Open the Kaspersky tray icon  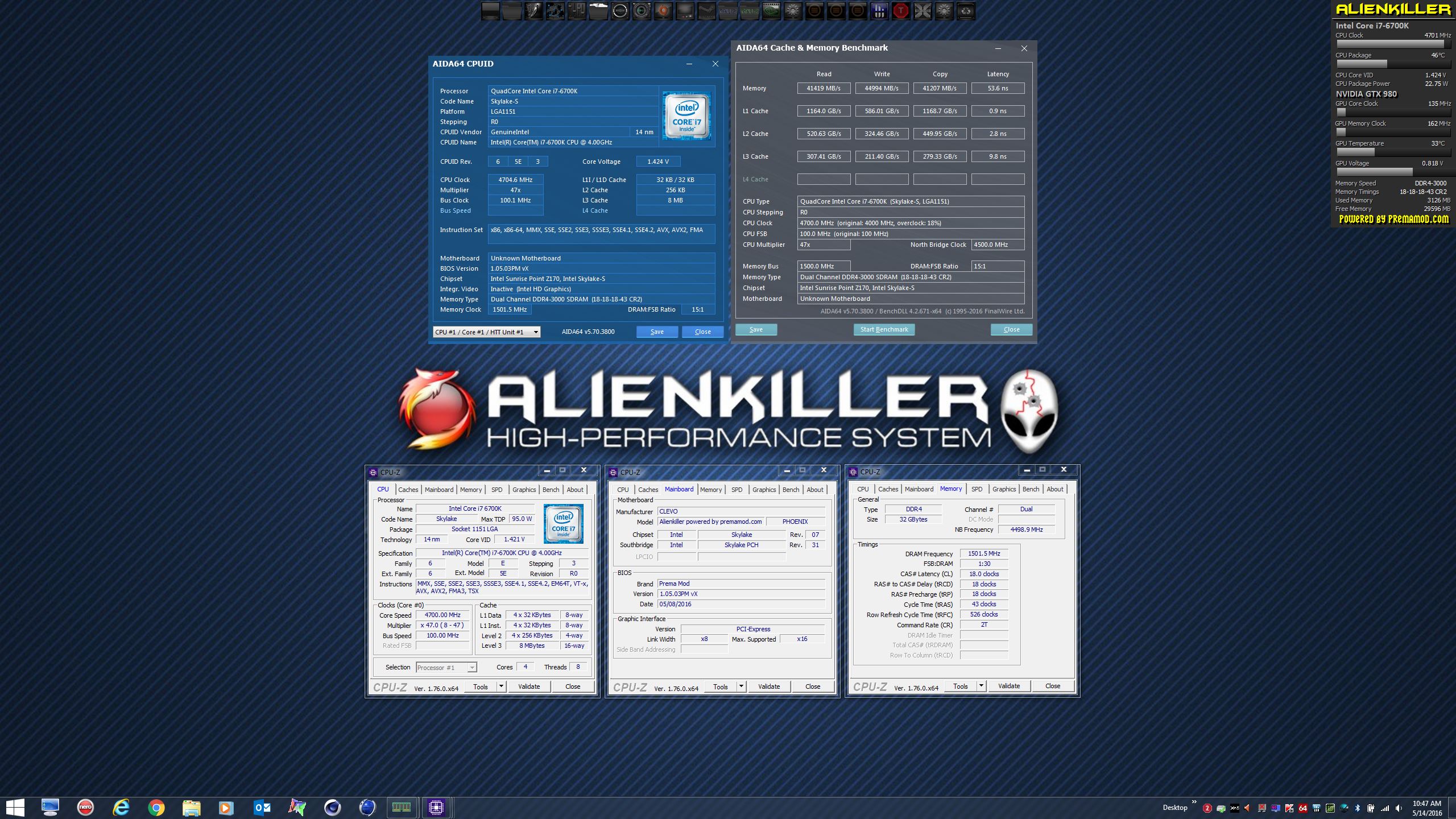[x=1289, y=808]
